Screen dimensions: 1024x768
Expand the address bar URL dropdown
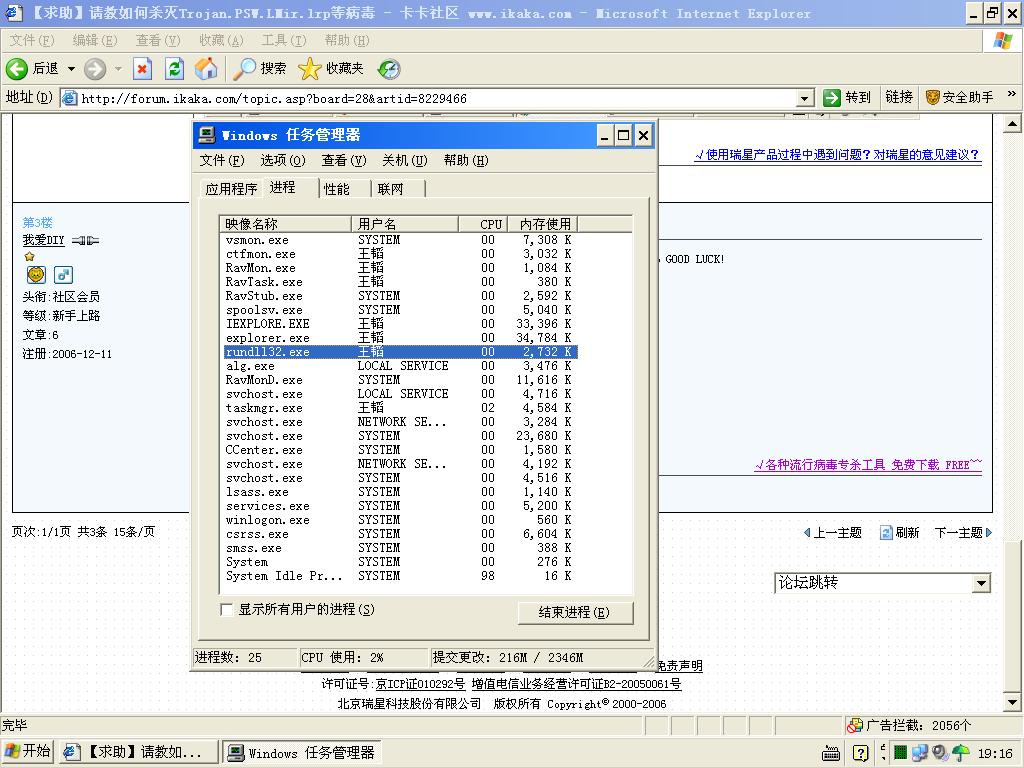click(805, 98)
